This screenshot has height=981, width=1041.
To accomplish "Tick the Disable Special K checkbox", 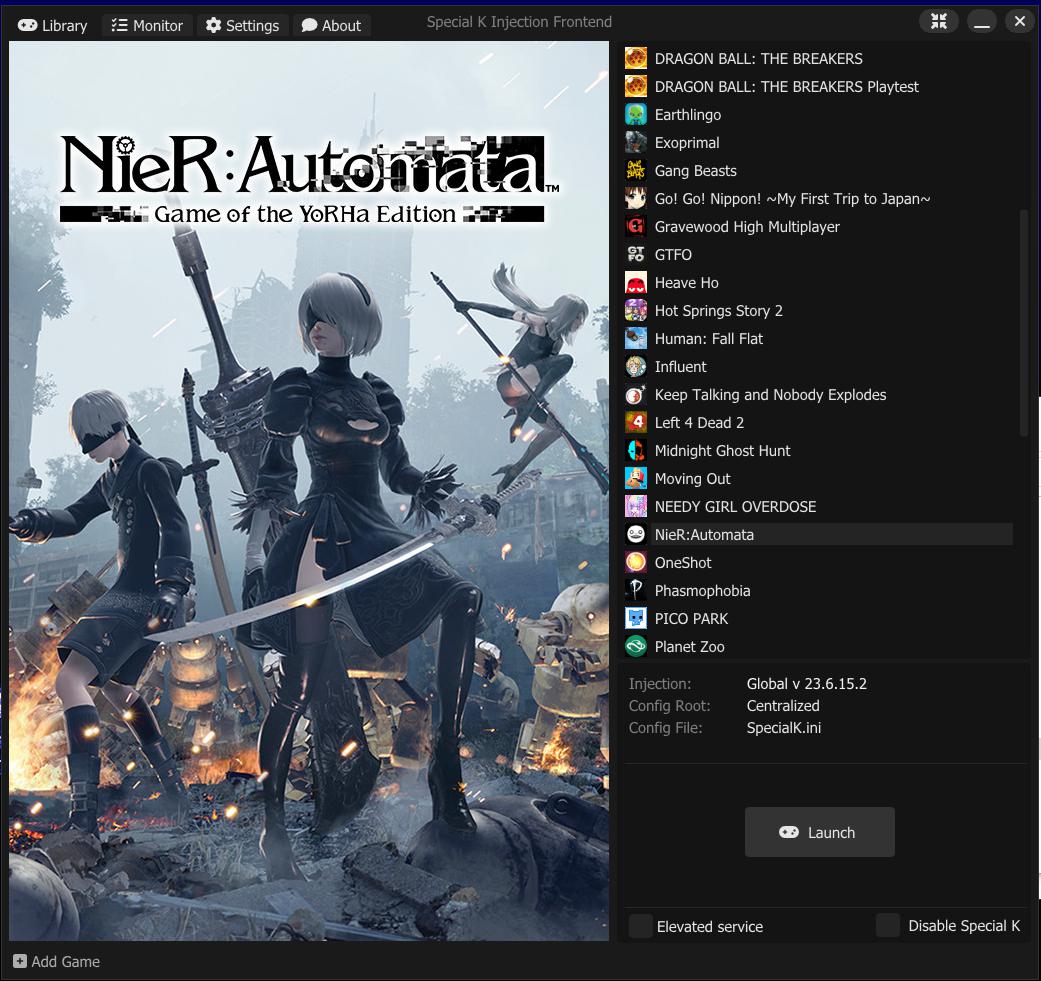I will [x=888, y=925].
